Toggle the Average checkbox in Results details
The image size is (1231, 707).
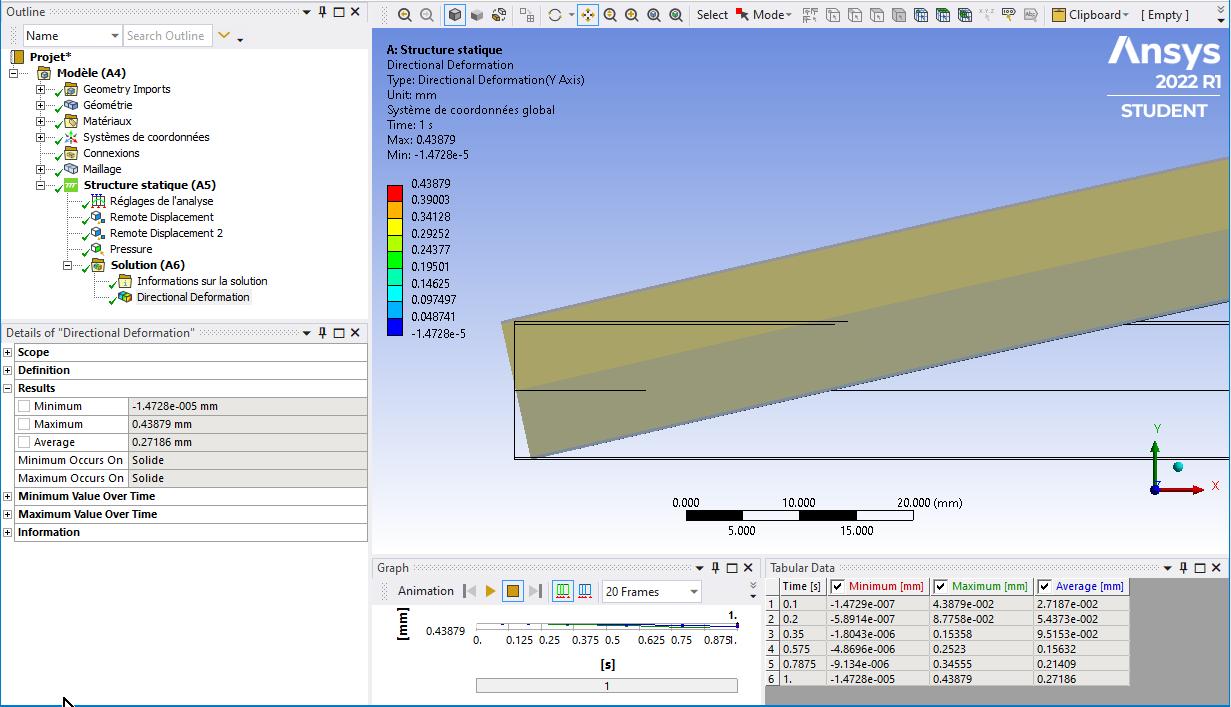(24, 442)
